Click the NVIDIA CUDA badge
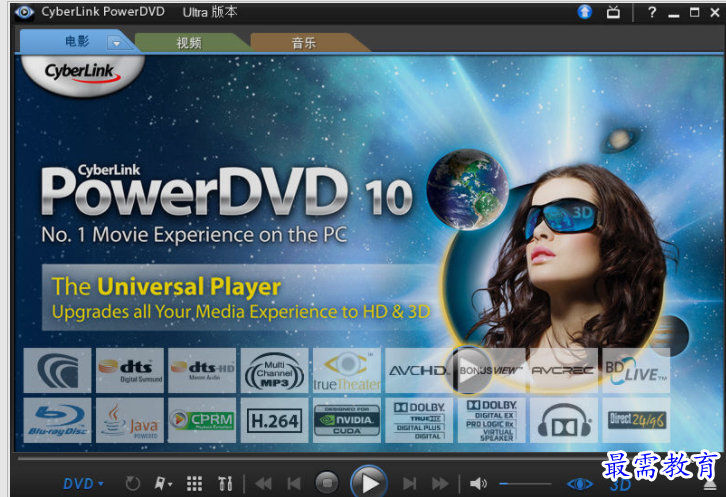Screen dimensions: 726x497 coord(347,420)
